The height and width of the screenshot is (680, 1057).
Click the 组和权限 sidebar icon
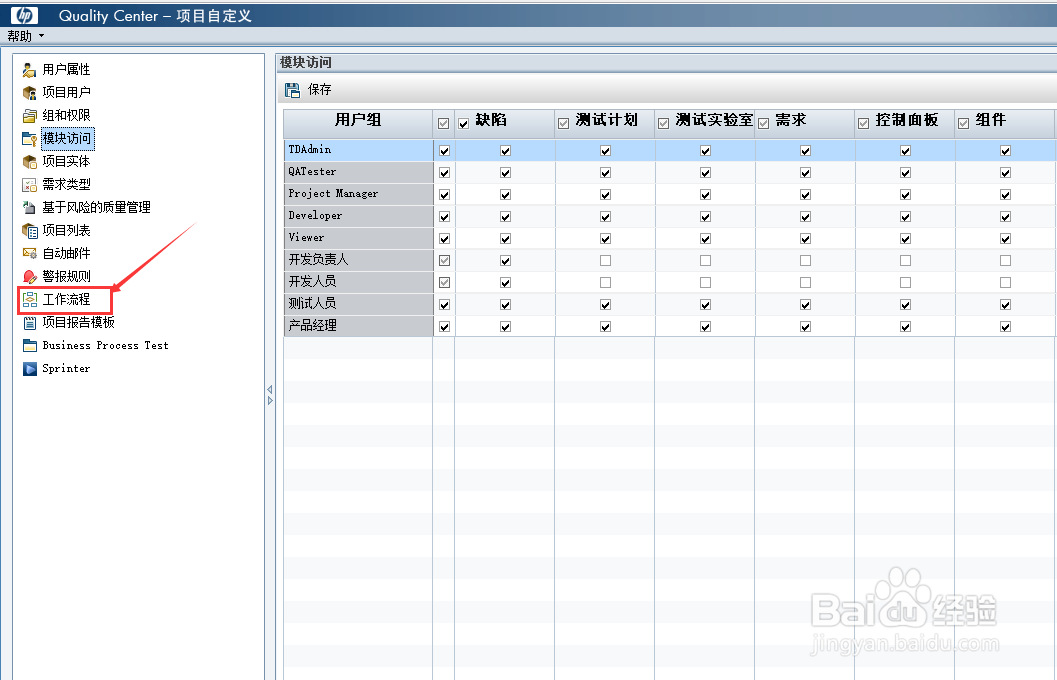tap(30, 115)
